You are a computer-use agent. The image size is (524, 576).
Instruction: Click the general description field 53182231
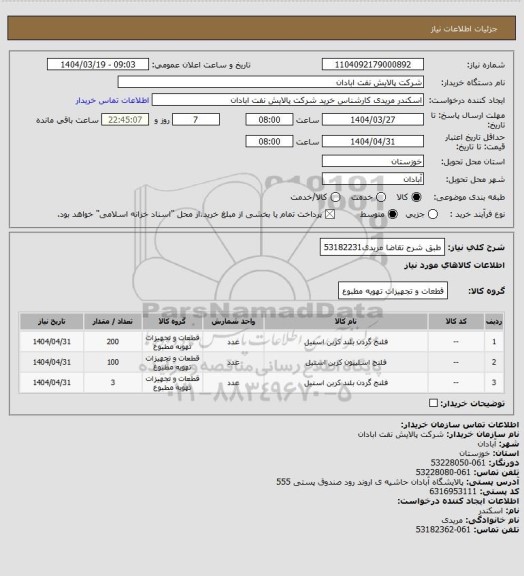coord(382,247)
